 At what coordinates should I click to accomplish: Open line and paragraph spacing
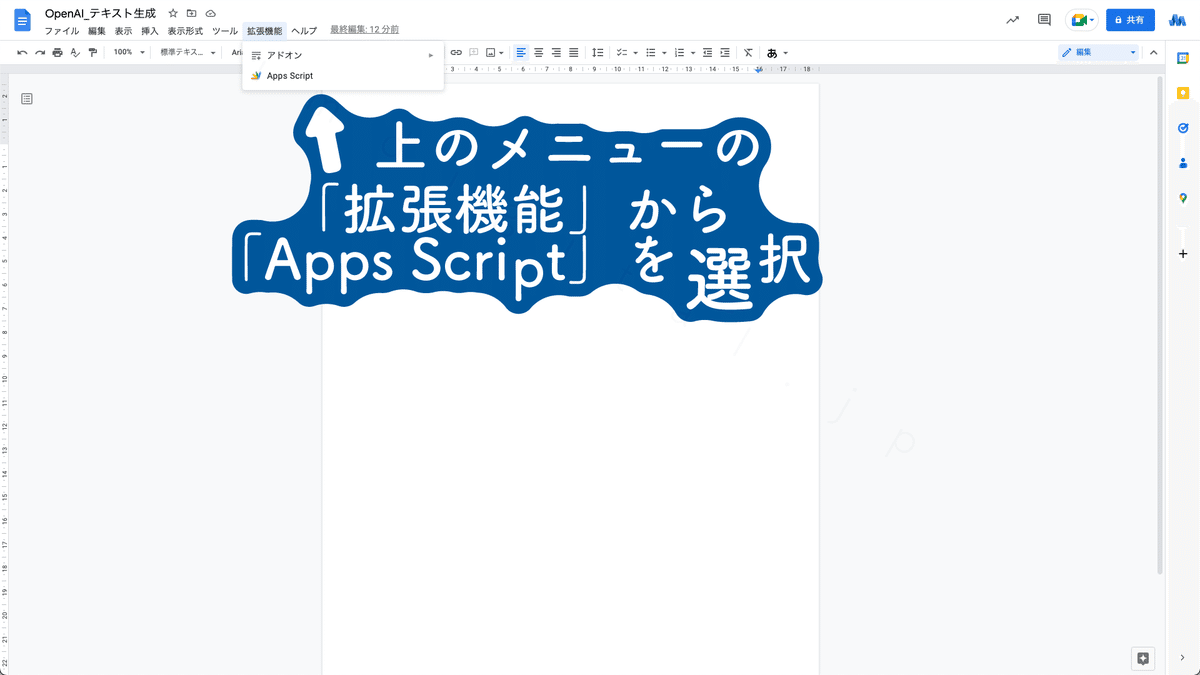[x=597, y=52]
